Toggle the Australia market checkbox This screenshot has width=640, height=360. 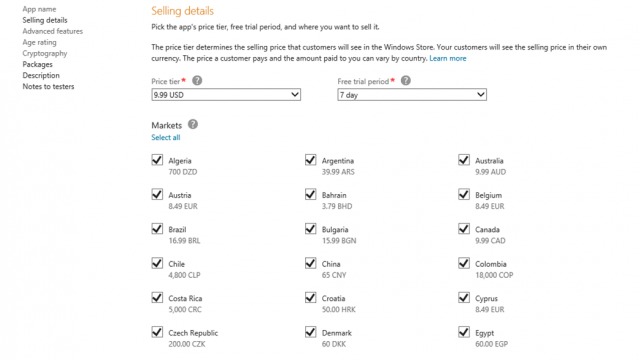(x=464, y=160)
